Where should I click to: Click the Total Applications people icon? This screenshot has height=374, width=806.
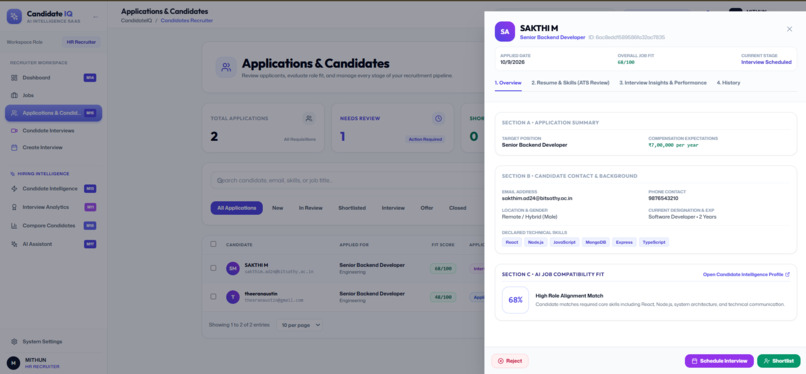(308, 119)
